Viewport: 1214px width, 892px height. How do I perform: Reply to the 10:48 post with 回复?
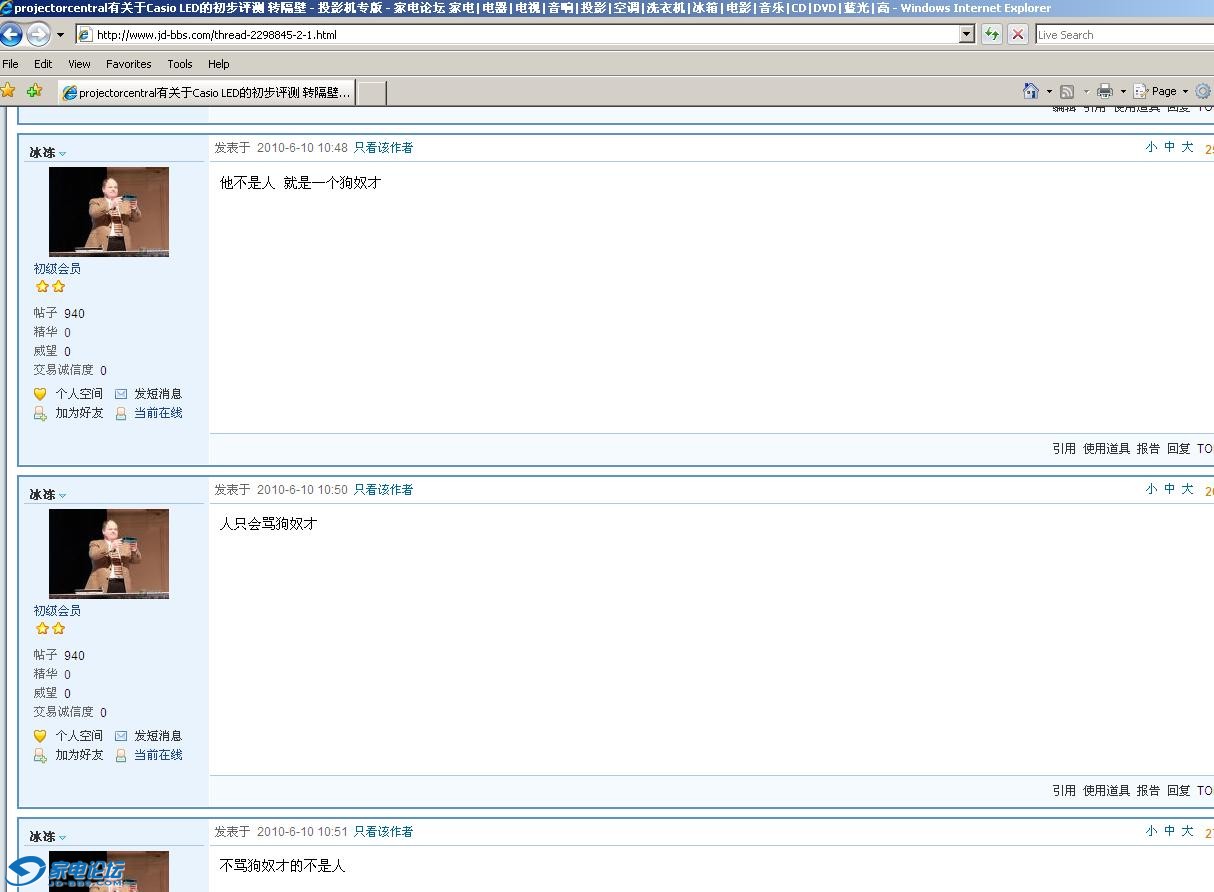pyautogui.click(x=1179, y=449)
